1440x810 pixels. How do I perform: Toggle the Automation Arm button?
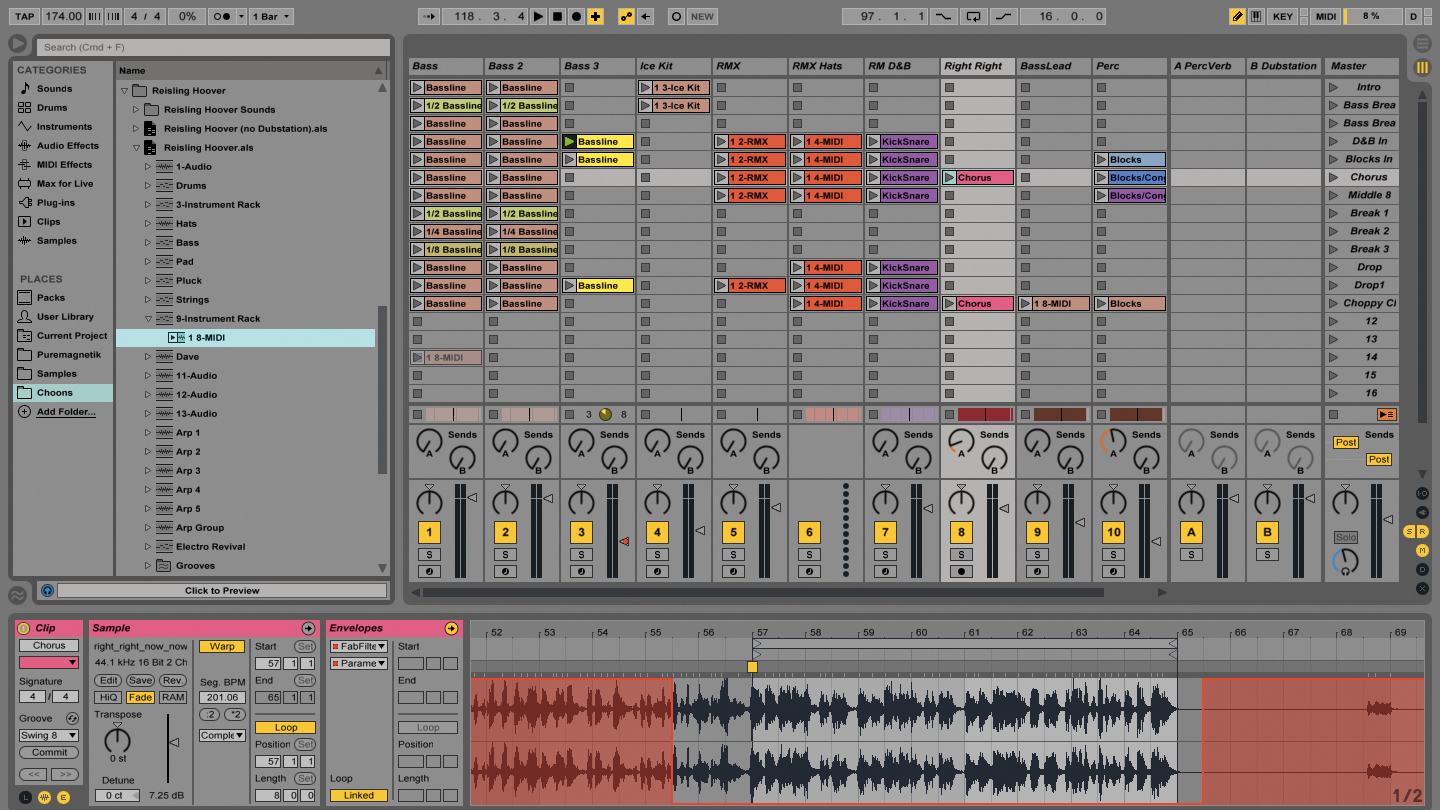point(627,16)
